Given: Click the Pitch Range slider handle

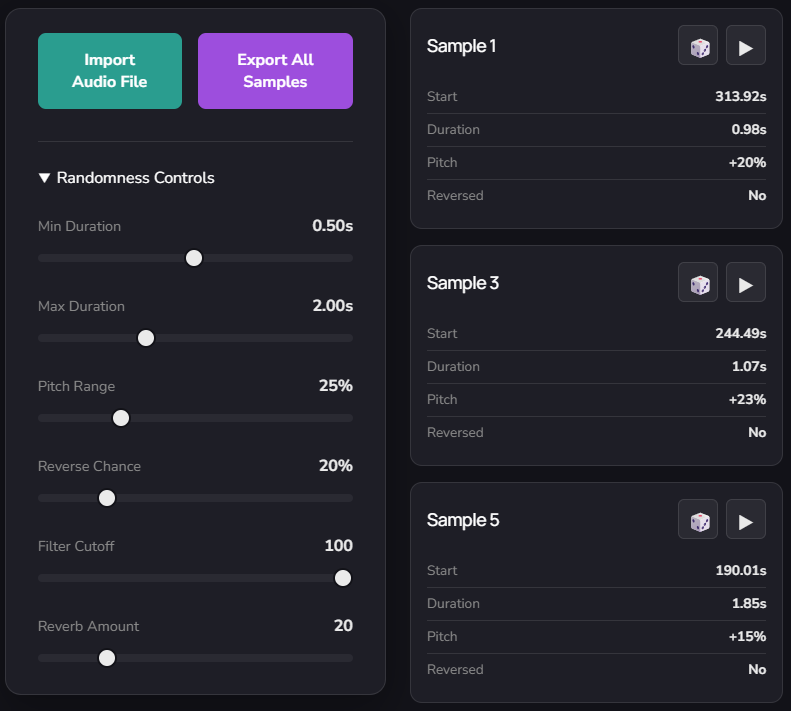Looking at the screenshot, I should click(x=121, y=418).
